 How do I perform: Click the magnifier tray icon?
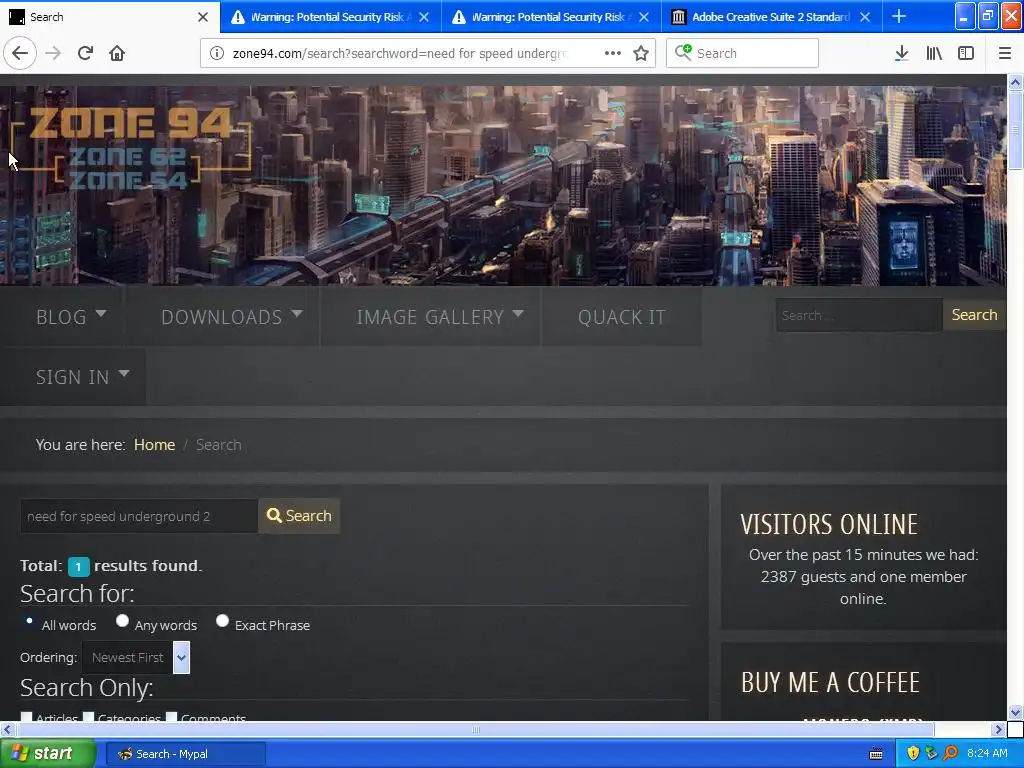click(x=951, y=753)
